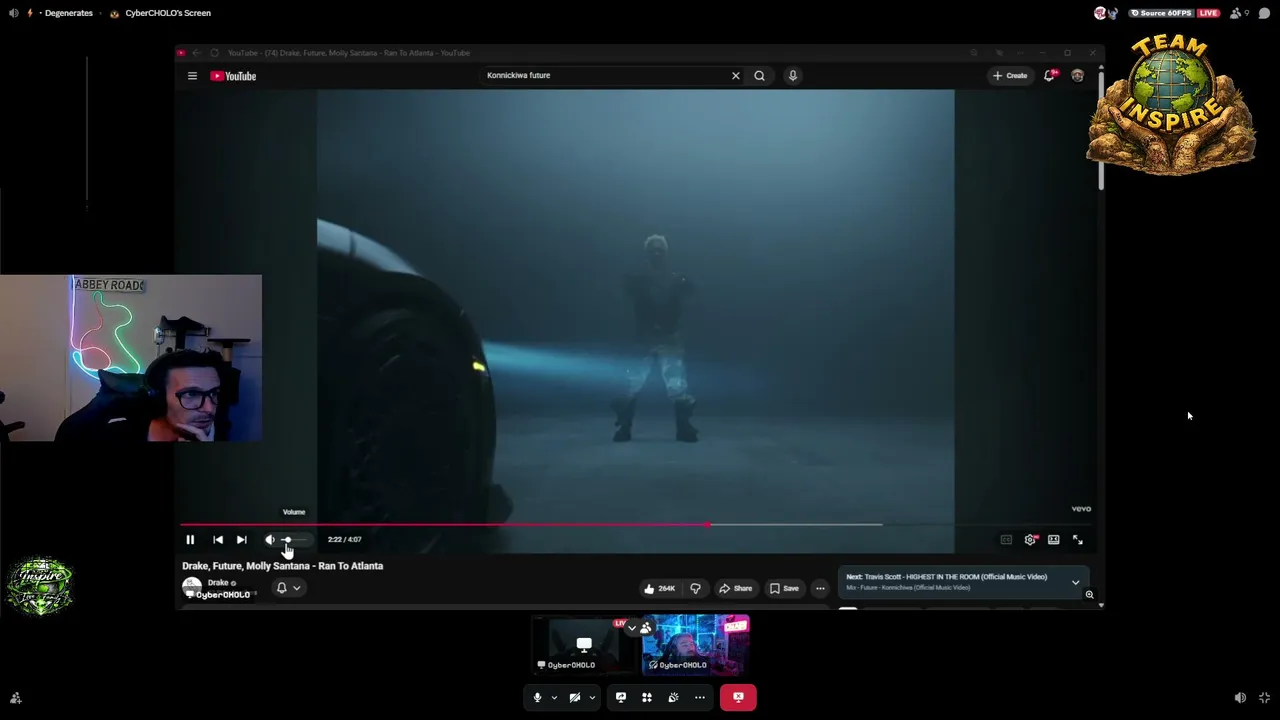The height and width of the screenshot is (720, 1280).
Task: Skip to the next video
Action: click(241, 540)
